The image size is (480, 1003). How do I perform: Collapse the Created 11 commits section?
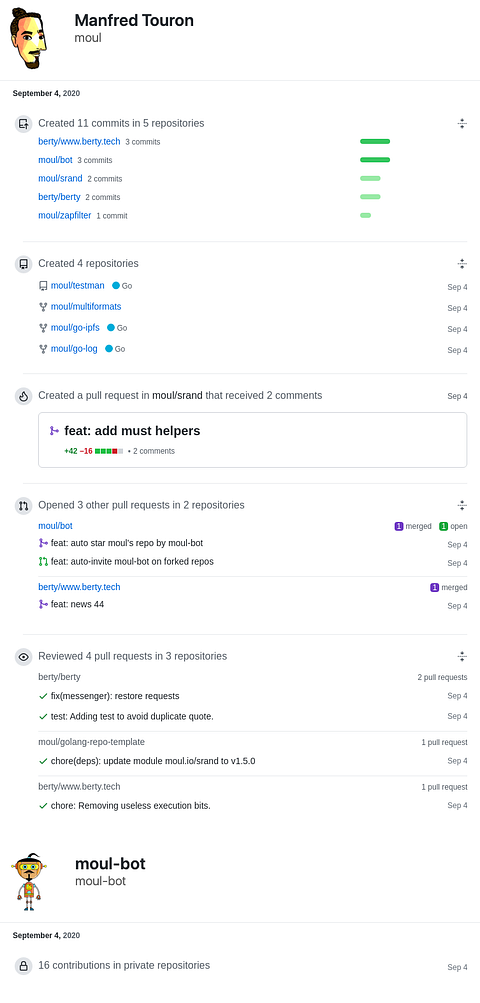click(x=462, y=123)
